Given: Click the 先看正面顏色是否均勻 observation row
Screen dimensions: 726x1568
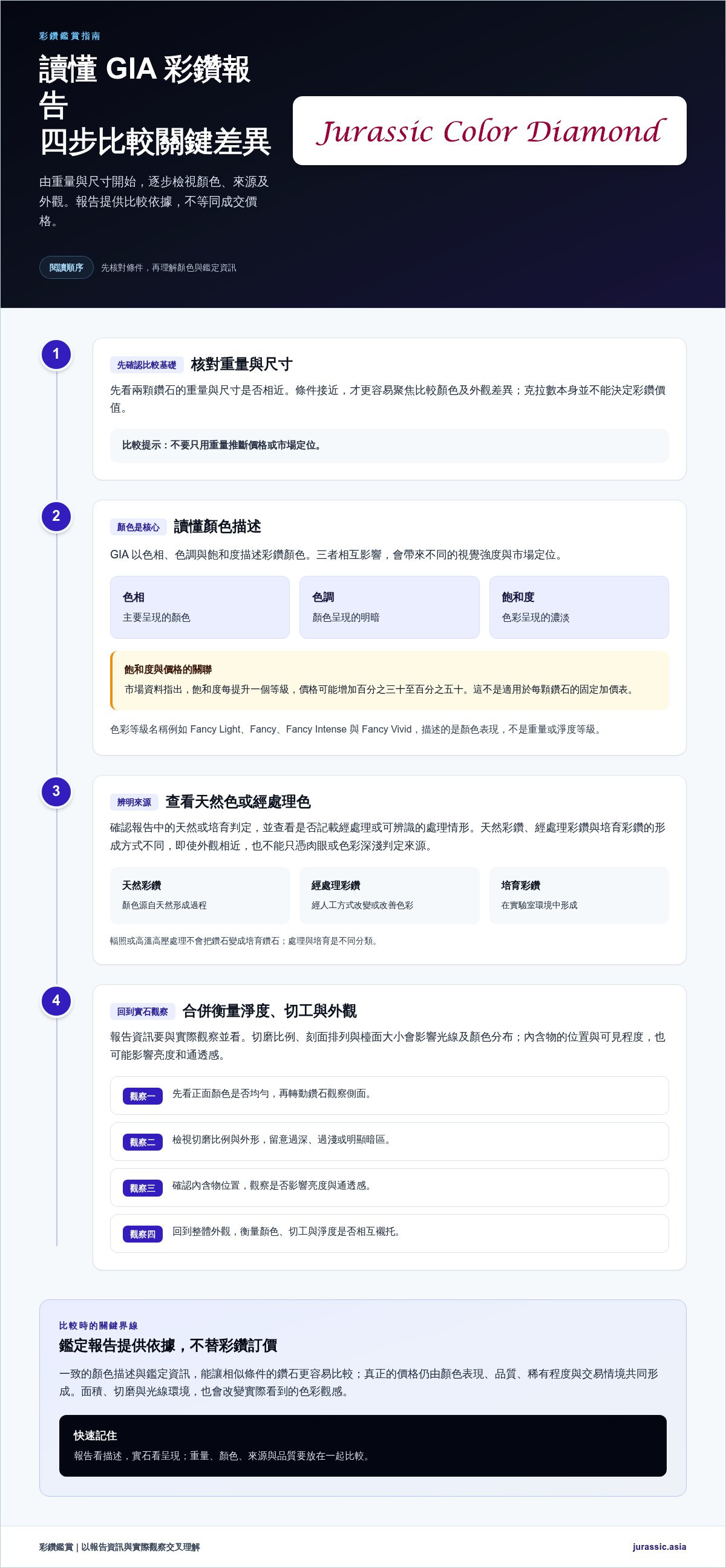Looking at the screenshot, I should tap(390, 1096).
